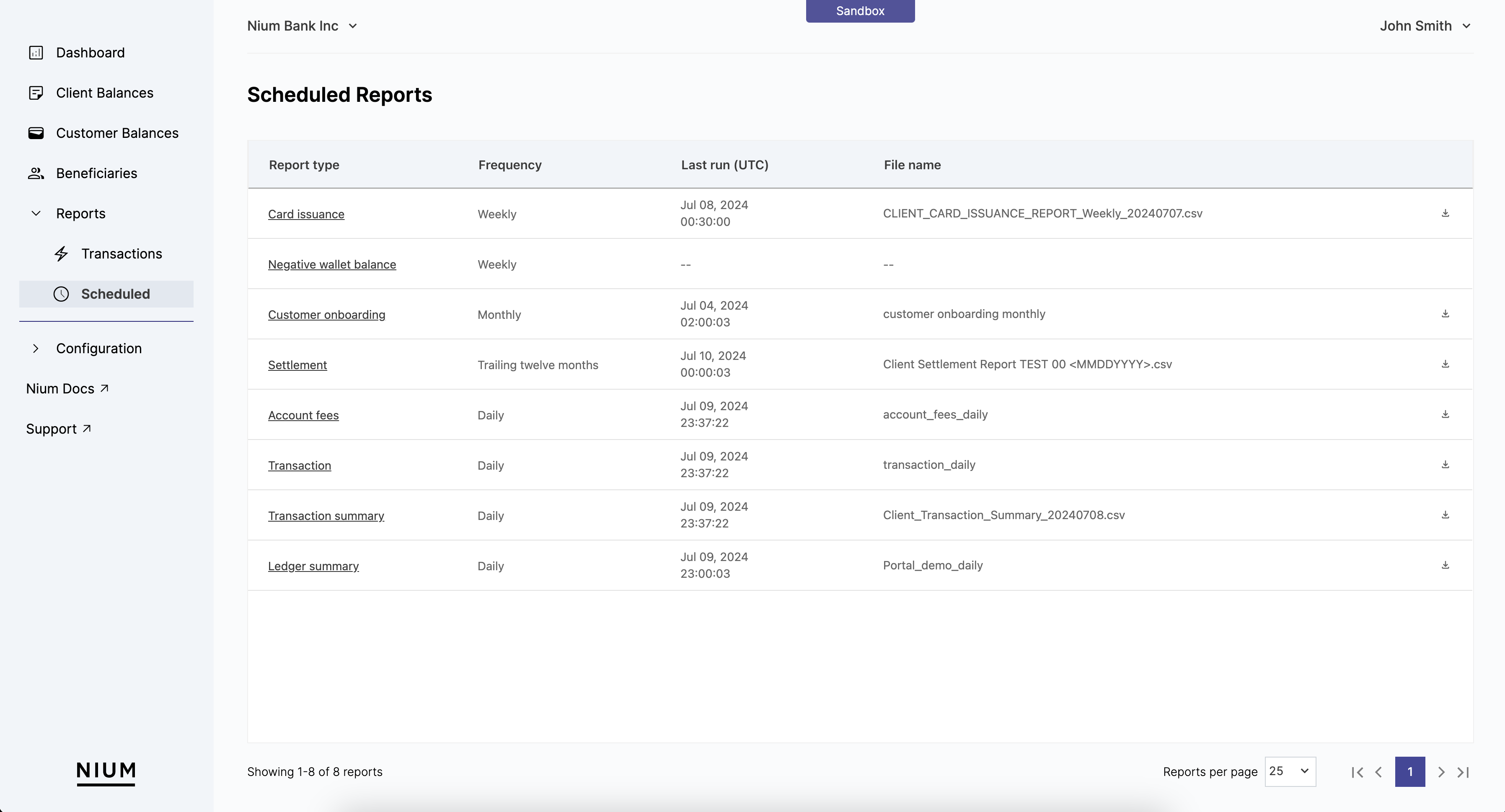Open the Support external link
This screenshot has height=812, width=1505.
[x=58, y=429]
